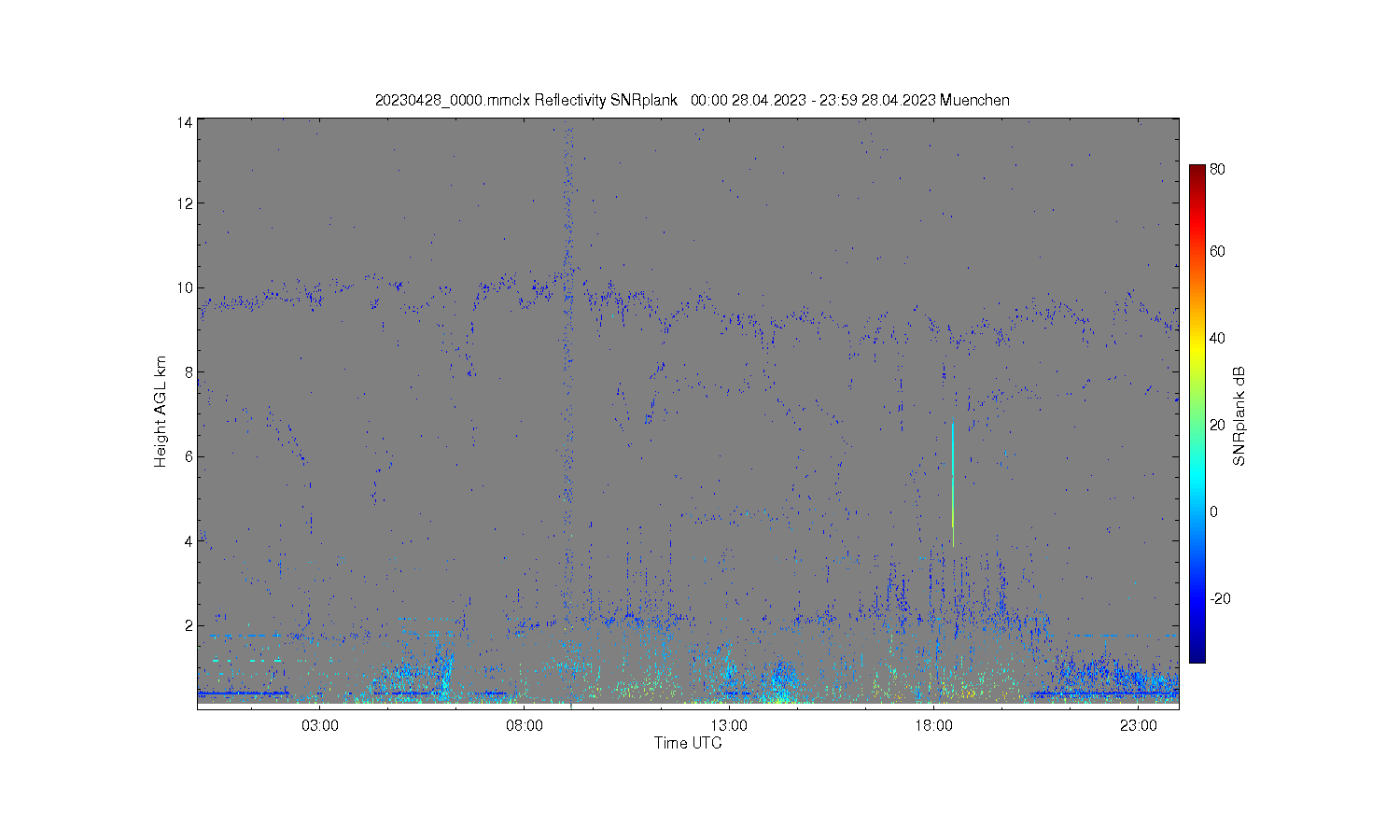1400x840 pixels.
Task: Click the 'SNRplank dB' colorbar label
Action: click(x=1239, y=416)
